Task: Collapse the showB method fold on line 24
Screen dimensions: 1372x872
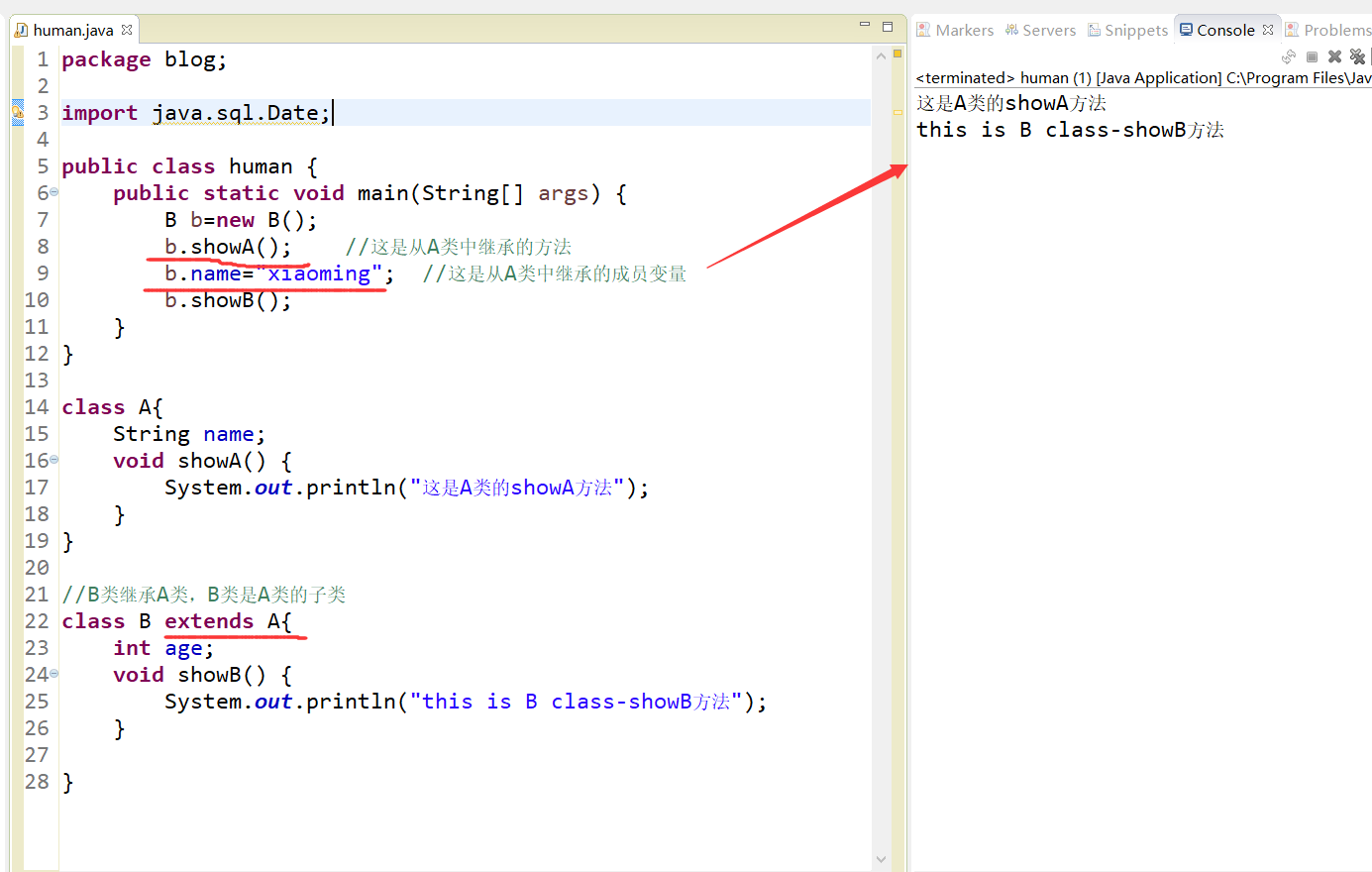Action: click(54, 674)
